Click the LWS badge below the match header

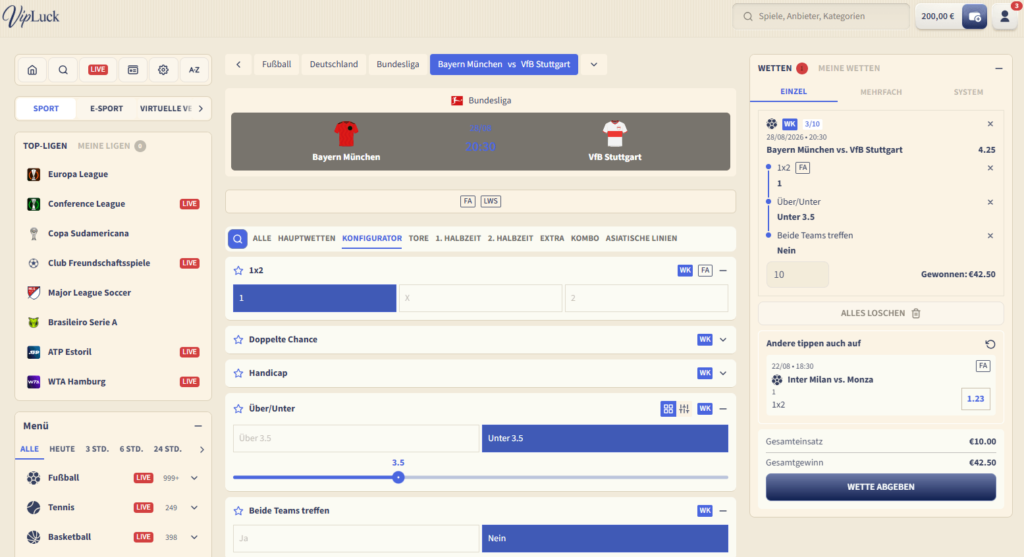point(490,201)
